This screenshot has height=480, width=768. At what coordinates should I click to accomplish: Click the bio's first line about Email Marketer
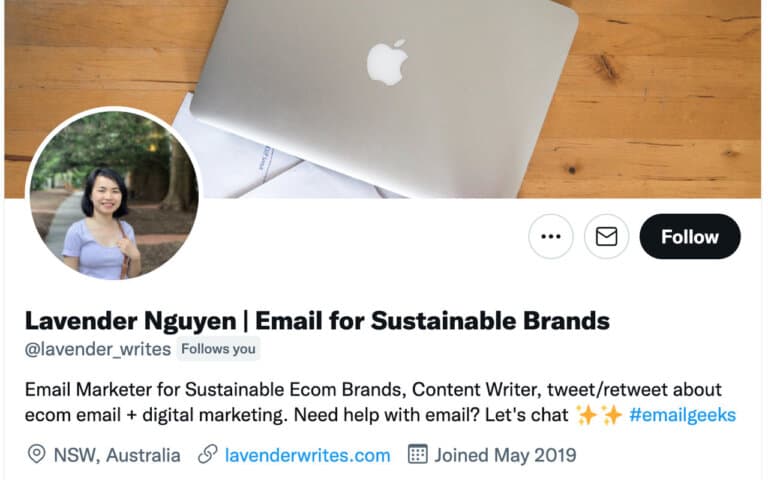click(372, 389)
